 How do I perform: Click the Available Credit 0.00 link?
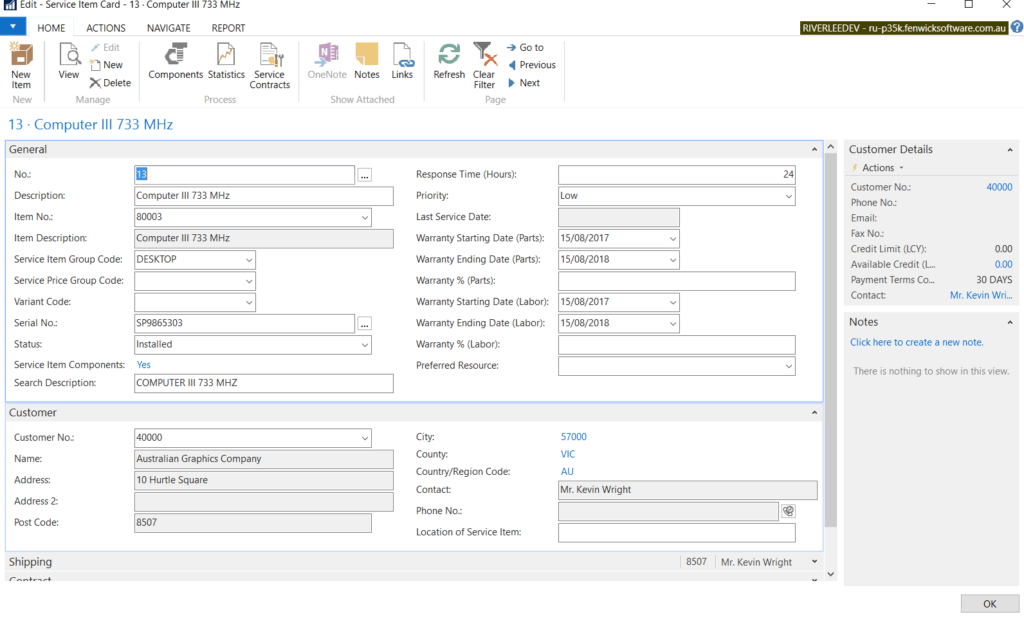pyautogui.click(x=1003, y=264)
